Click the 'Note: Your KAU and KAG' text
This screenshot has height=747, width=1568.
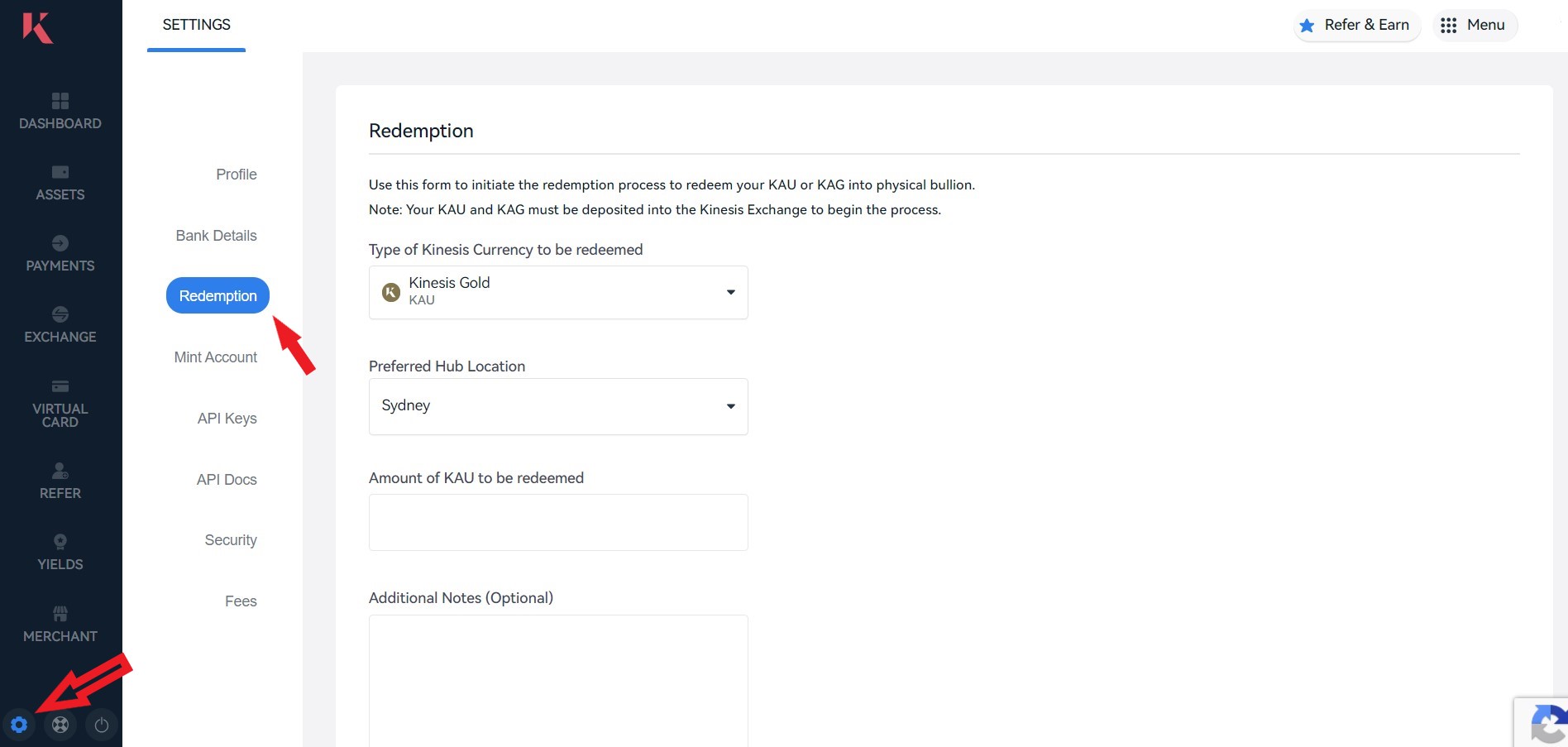[x=655, y=210]
